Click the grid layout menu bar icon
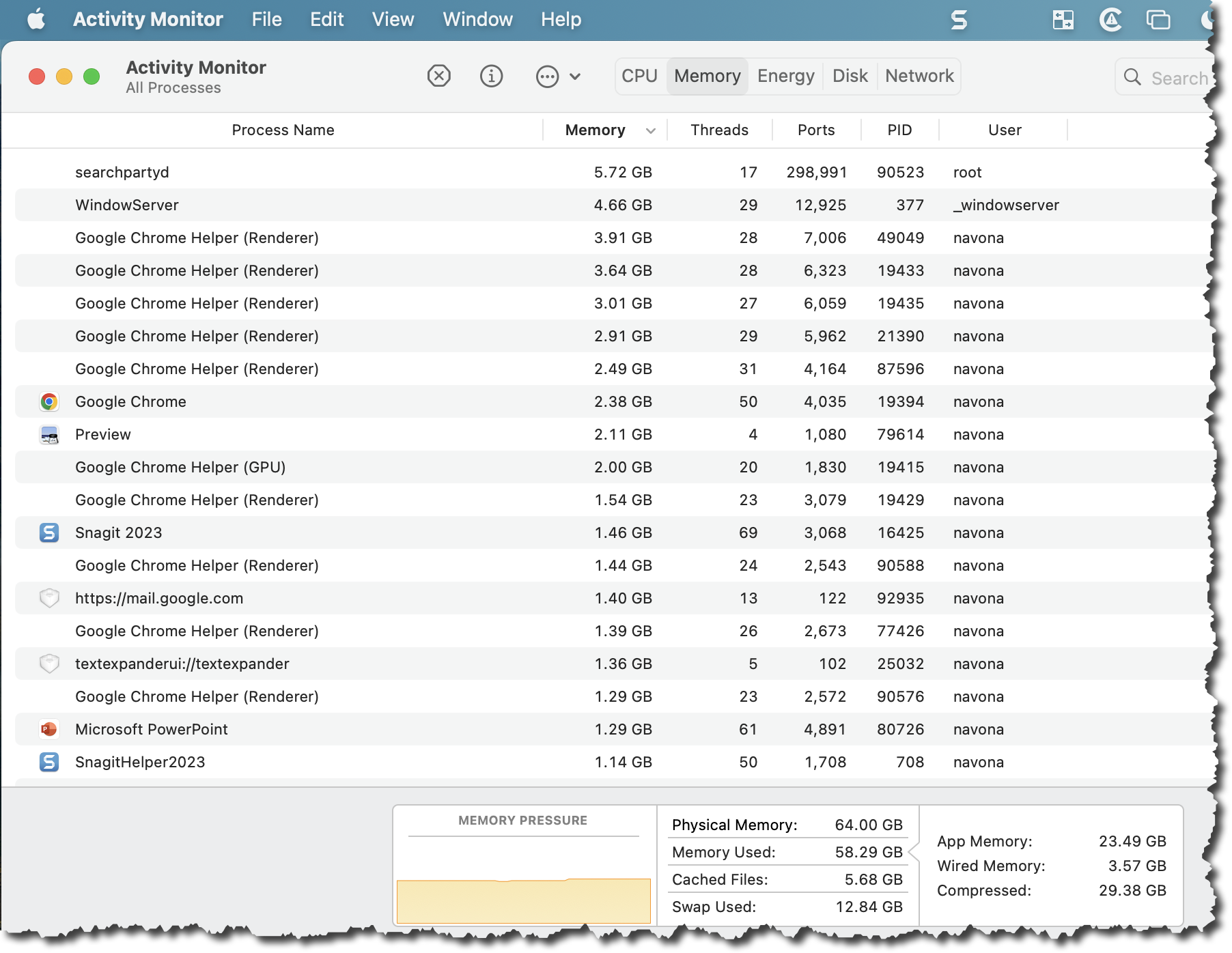1232x953 pixels. [x=1063, y=20]
